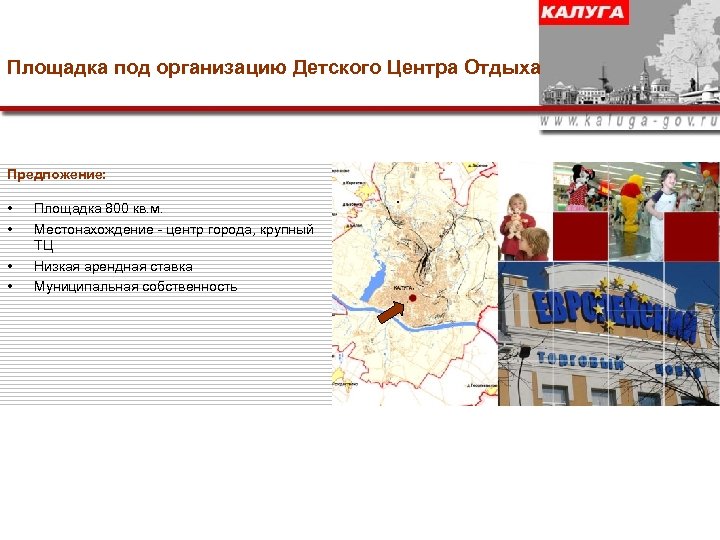Click the line 'Низкая арендная ставка'

pos(113,266)
